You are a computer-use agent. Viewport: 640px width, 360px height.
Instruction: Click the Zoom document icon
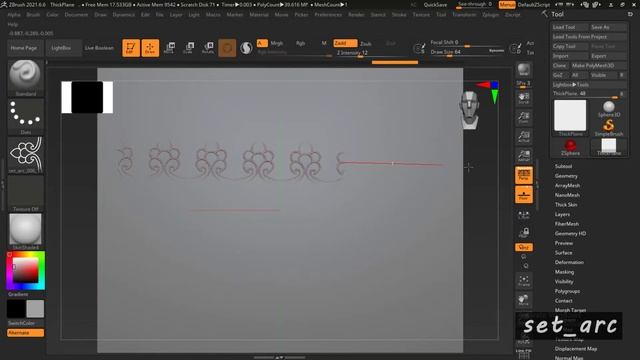(x=524, y=118)
